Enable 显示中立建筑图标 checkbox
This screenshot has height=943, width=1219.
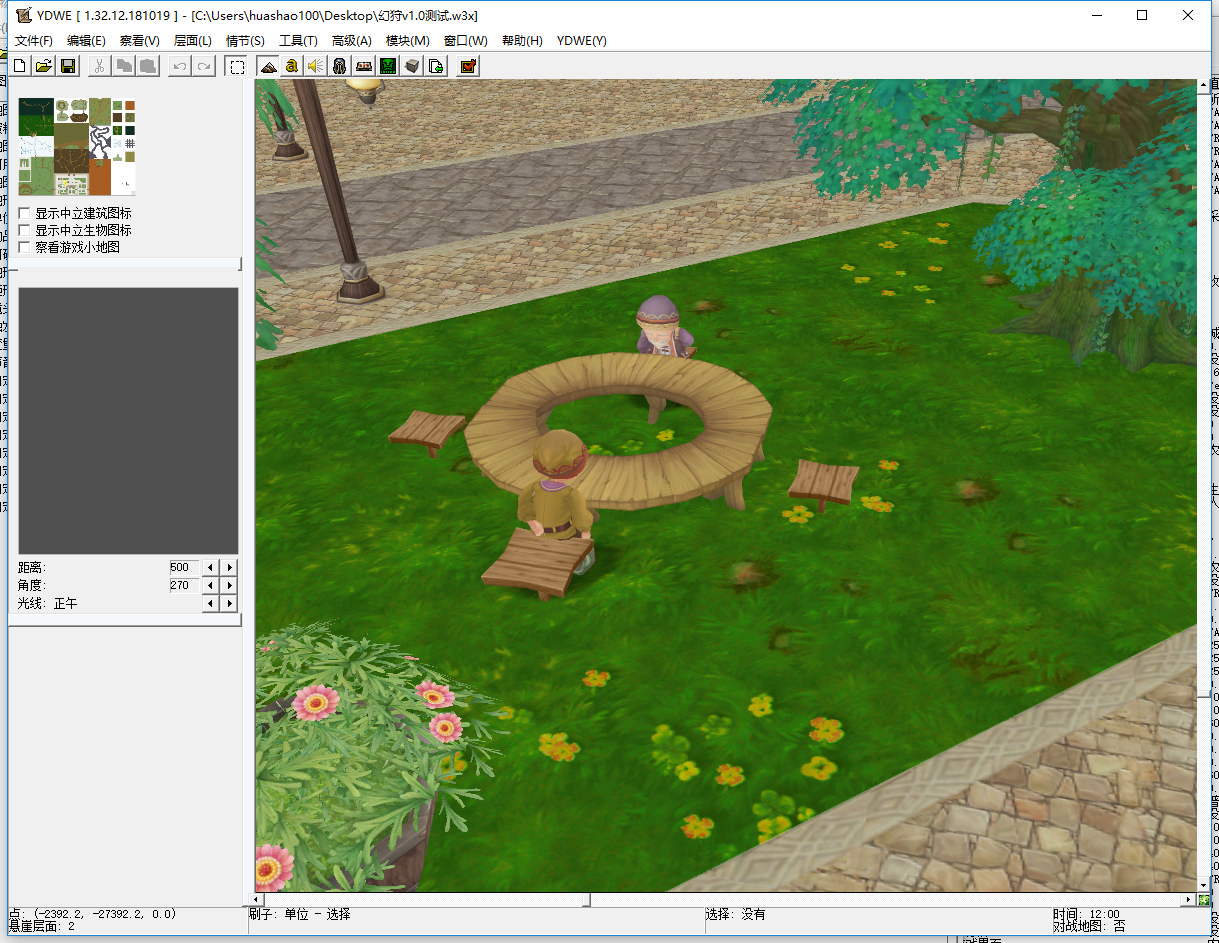[x=25, y=213]
